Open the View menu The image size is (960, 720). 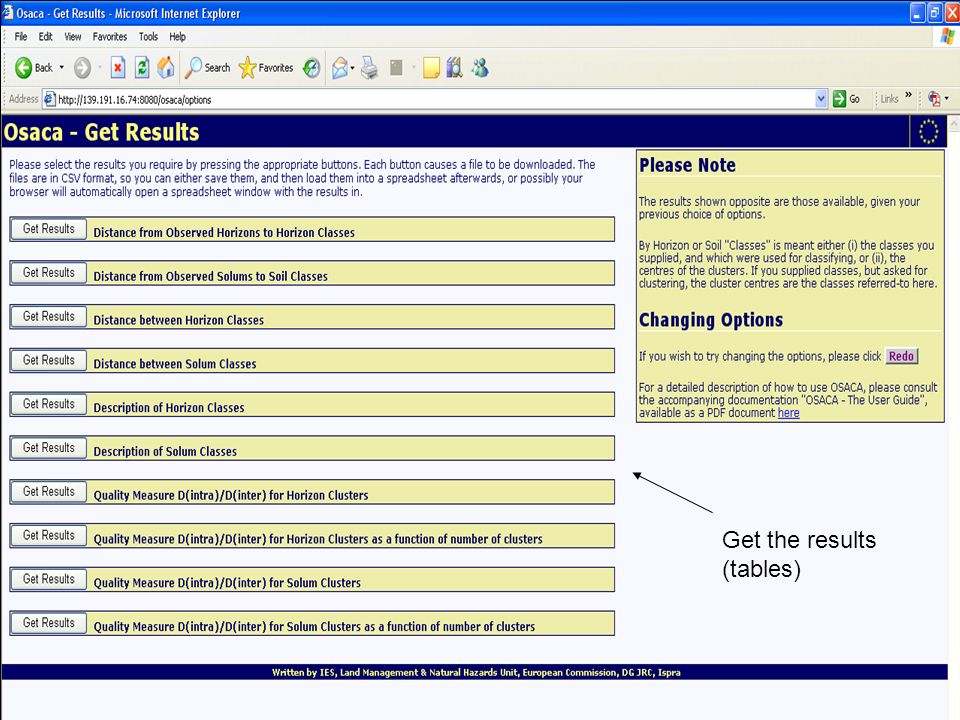73,37
